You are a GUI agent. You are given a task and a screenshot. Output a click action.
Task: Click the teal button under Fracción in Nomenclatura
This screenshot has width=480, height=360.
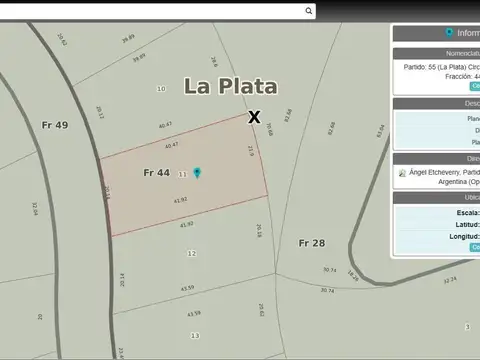475,86
